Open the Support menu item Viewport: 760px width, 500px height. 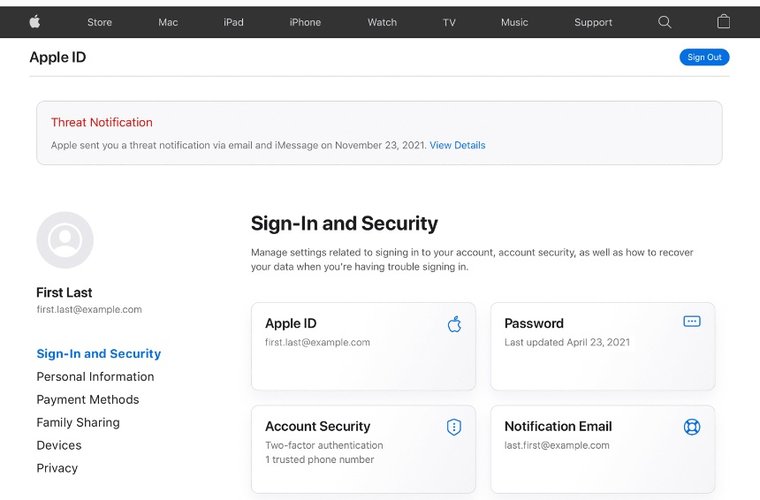593,22
